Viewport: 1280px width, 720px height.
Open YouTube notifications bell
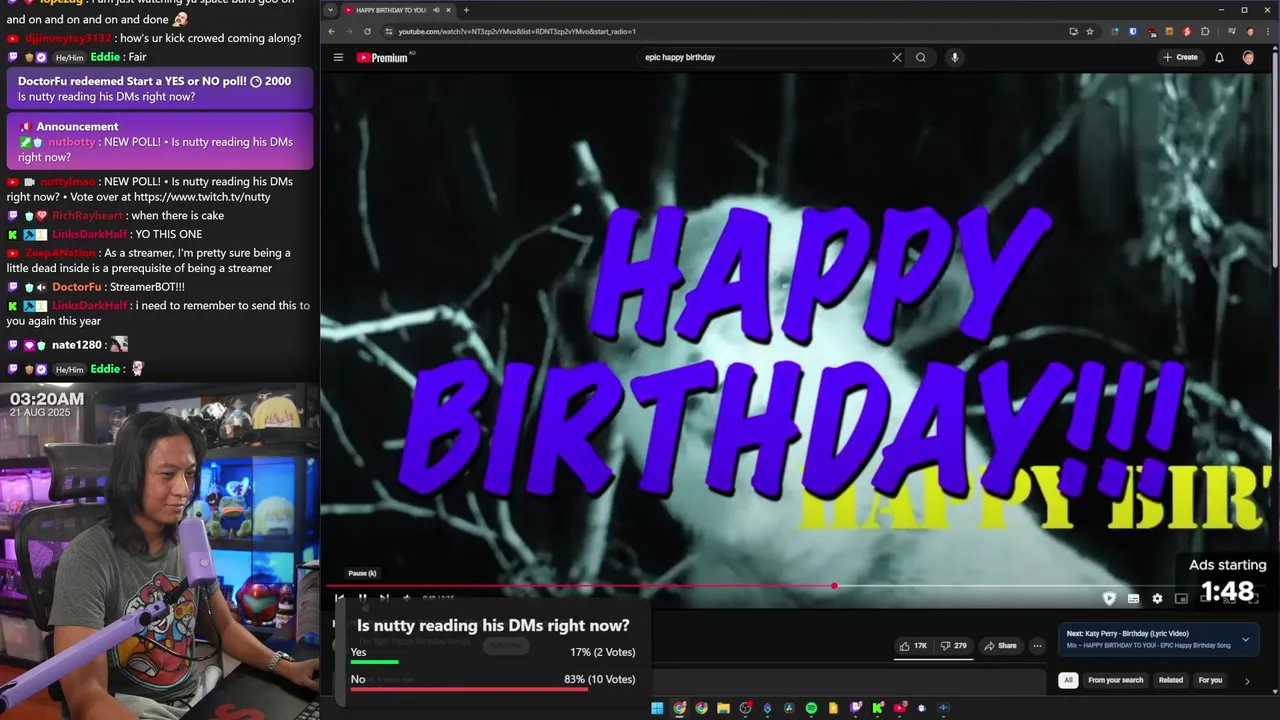(1219, 57)
